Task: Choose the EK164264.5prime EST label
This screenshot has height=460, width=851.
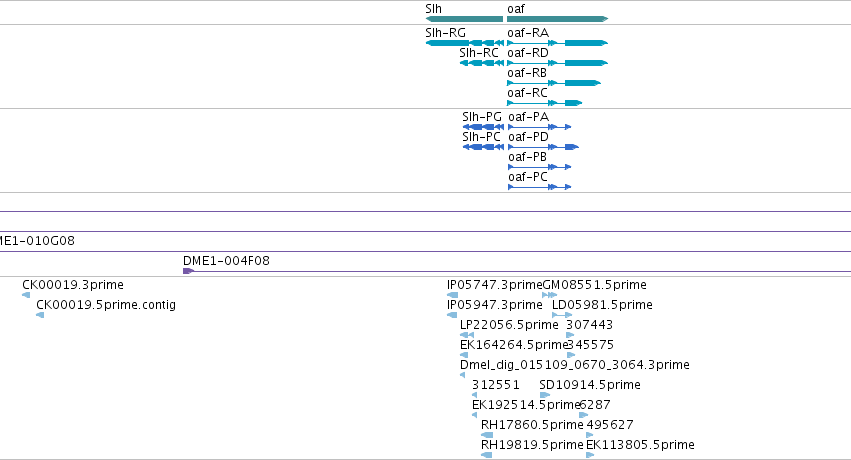Action: pos(513,345)
